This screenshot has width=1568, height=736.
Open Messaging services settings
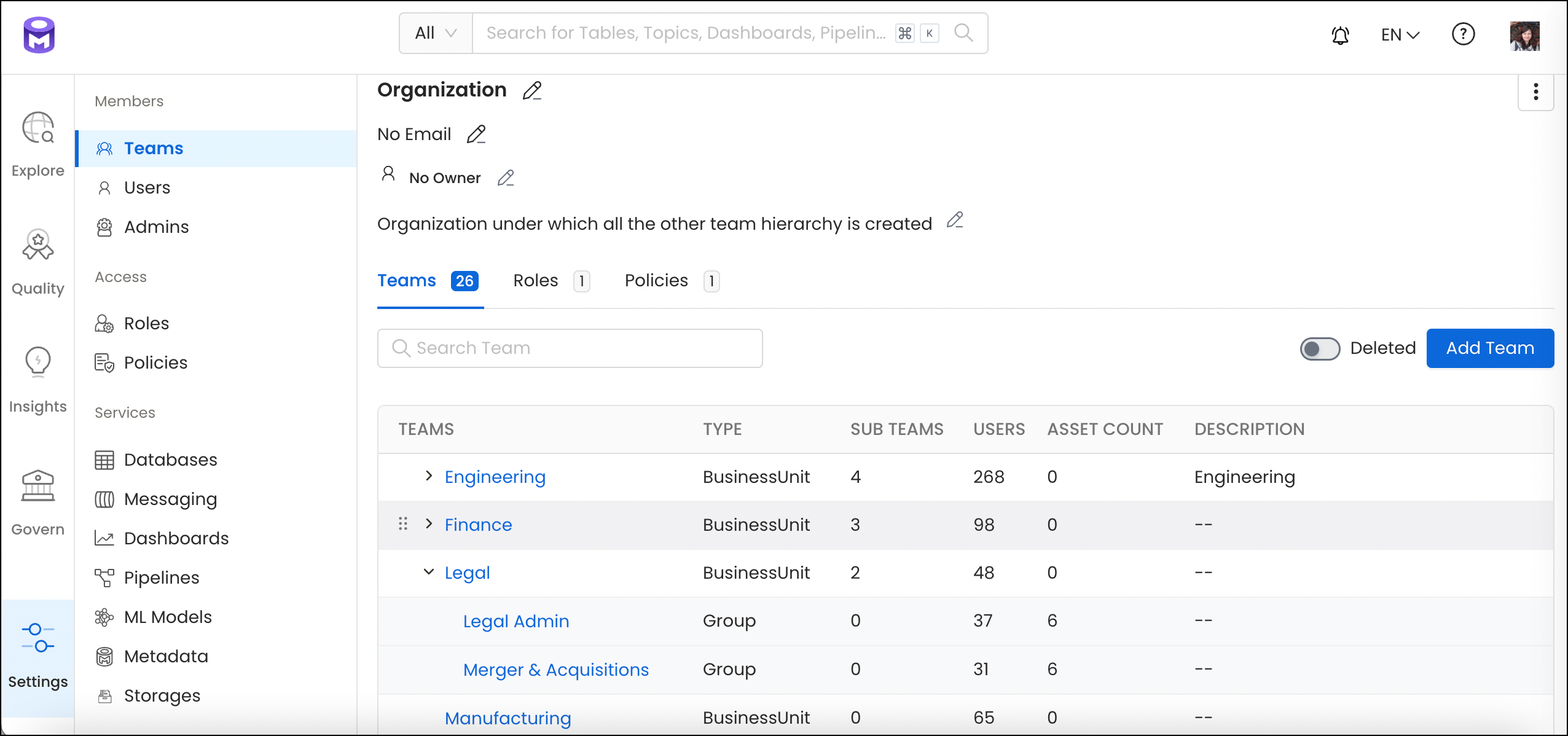point(216,499)
